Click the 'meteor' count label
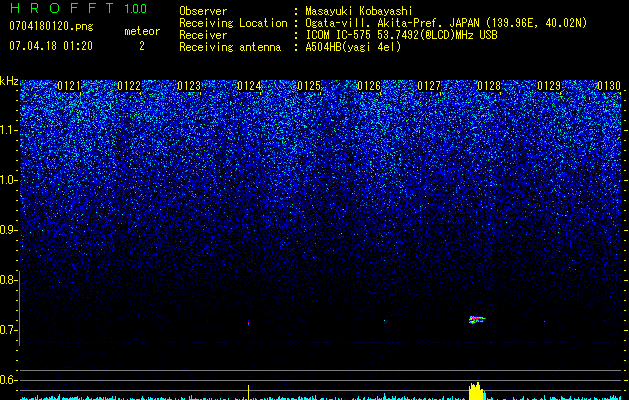The width and height of the screenshot is (629, 400). point(142,31)
